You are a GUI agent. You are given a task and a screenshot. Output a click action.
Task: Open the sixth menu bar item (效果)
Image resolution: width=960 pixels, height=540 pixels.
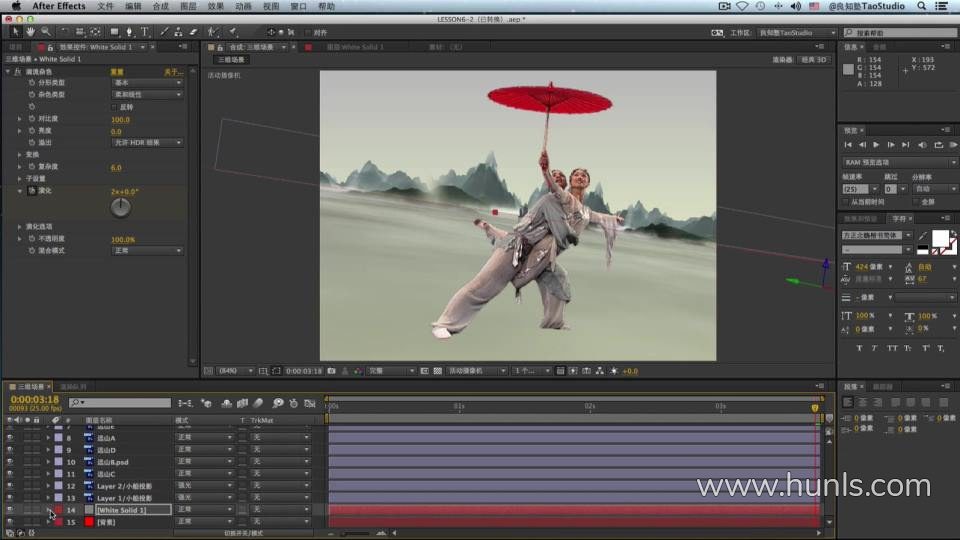(216, 6)
